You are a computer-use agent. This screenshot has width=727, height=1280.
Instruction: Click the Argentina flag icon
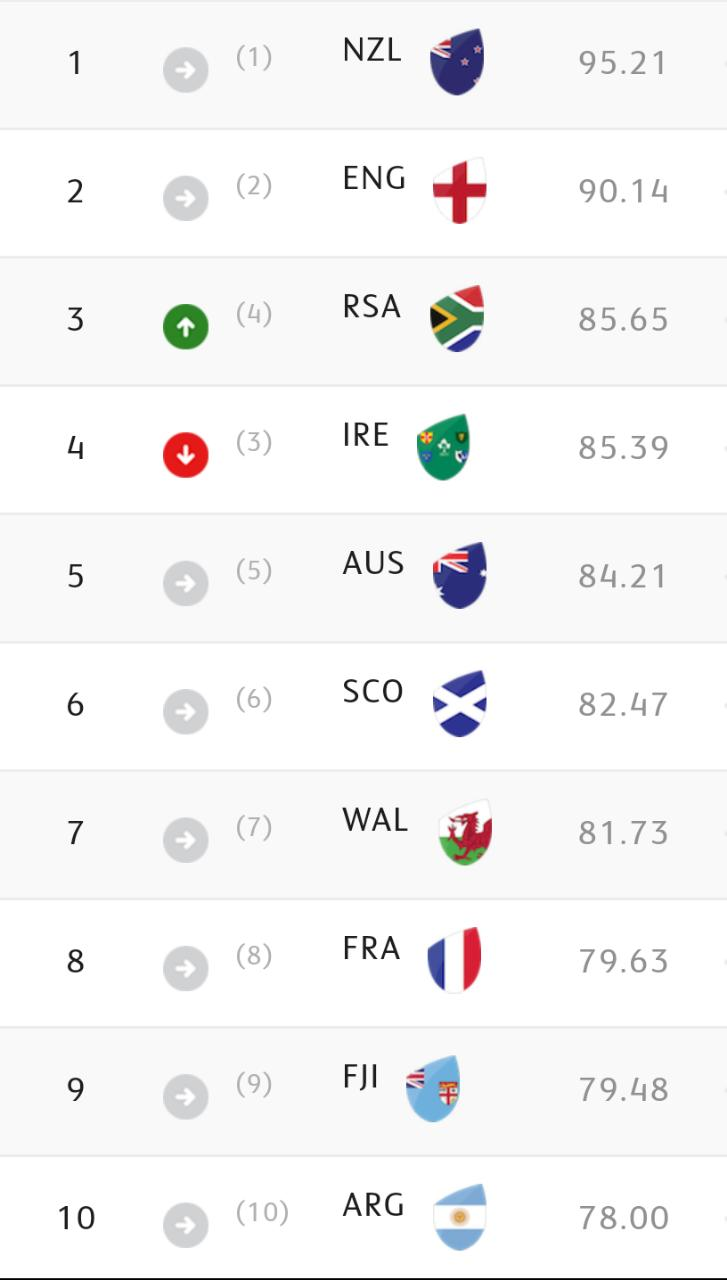tap(459, 1216)
